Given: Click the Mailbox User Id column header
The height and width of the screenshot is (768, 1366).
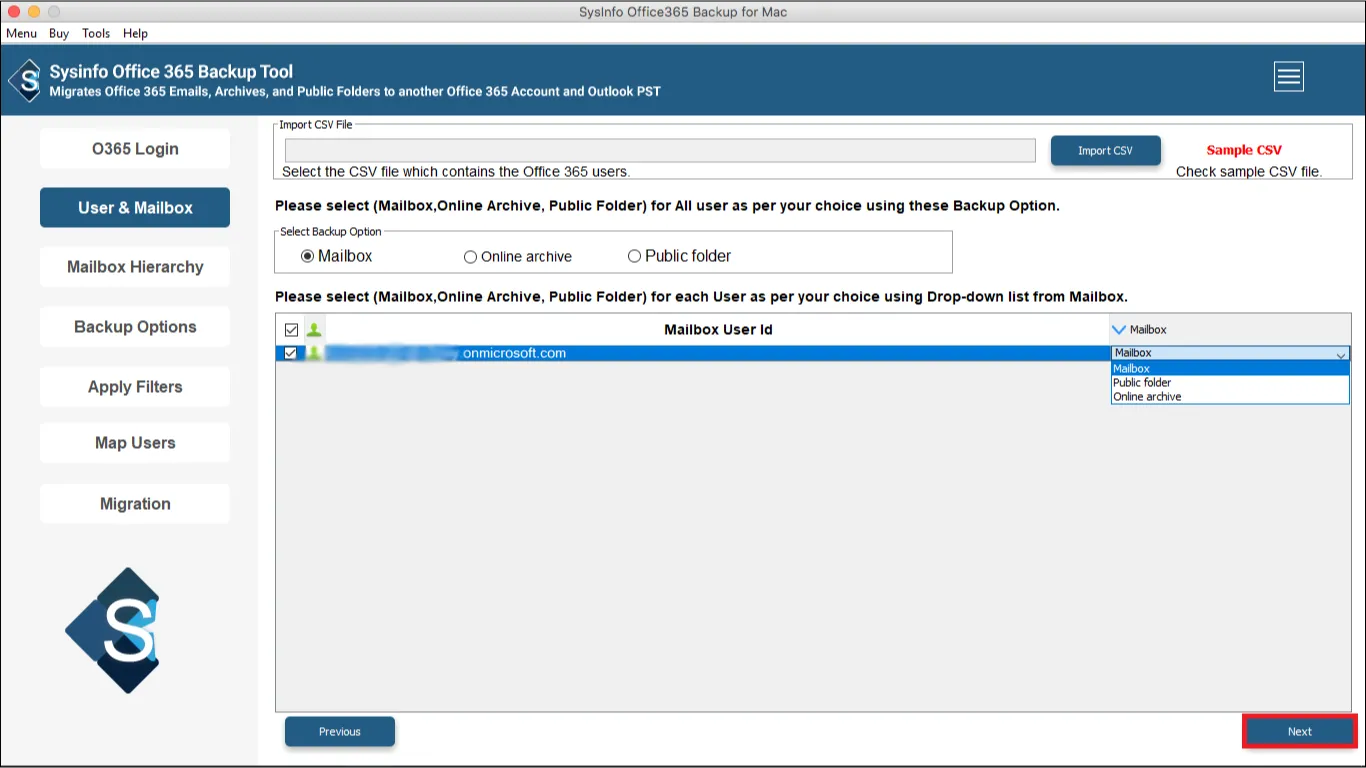Looking at the screenshot, I should (718, 329).
